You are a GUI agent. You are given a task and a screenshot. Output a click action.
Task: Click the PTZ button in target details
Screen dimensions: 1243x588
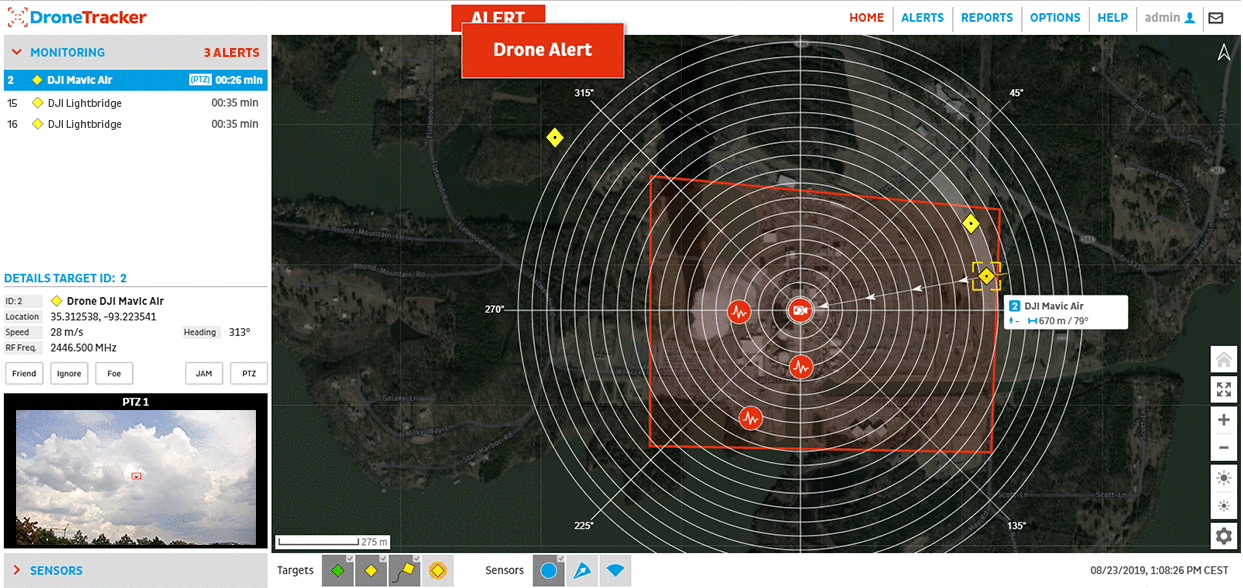point(249,373)
